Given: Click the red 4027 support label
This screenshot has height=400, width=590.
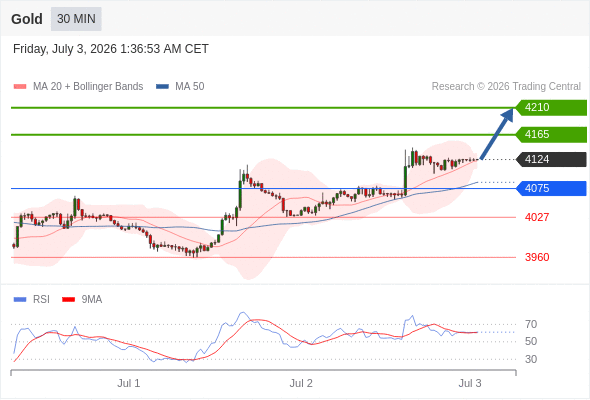Looking at the screenshot, I should click(x=537, y=217).
